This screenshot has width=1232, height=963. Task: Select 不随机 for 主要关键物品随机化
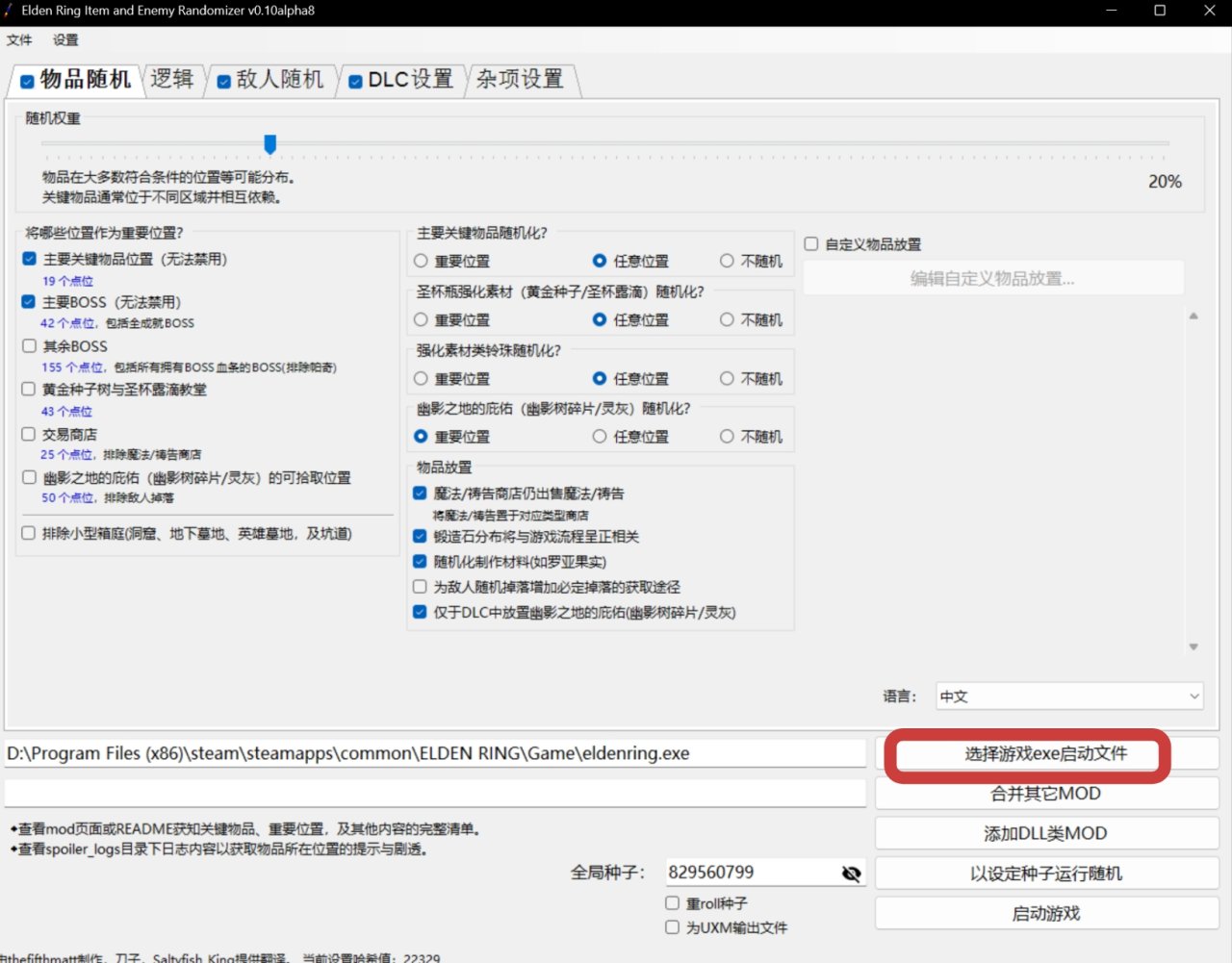coord(727,261)
